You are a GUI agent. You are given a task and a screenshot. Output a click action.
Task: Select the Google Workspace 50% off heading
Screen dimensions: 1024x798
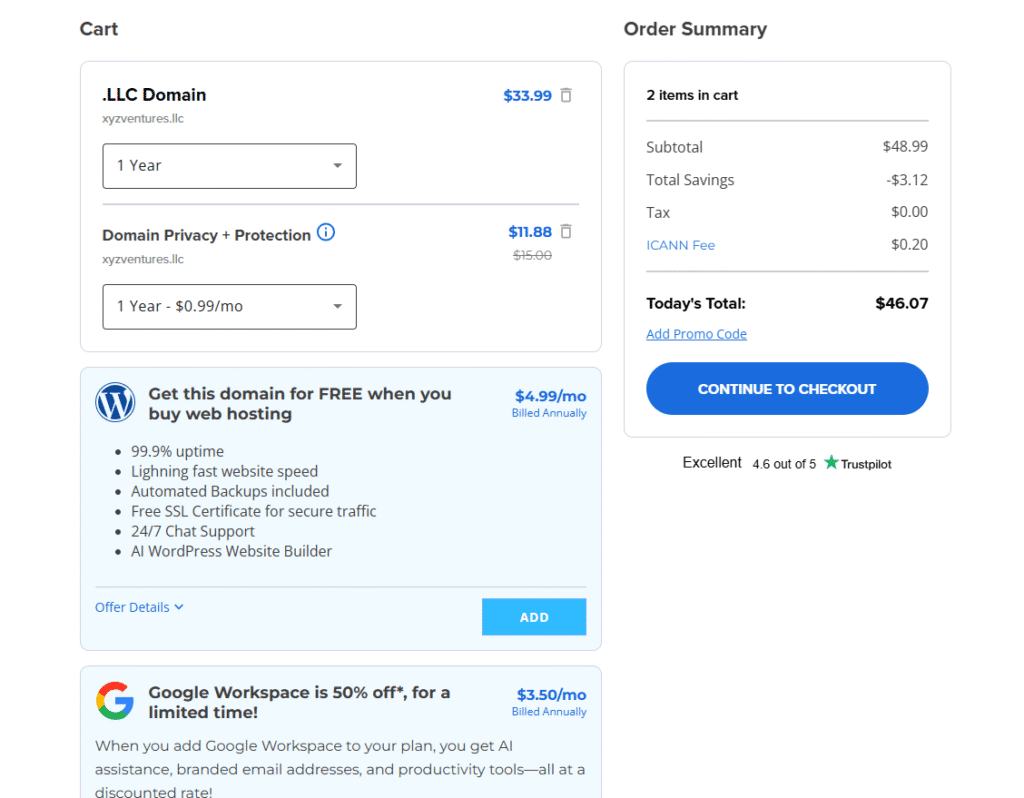[299, 702]
